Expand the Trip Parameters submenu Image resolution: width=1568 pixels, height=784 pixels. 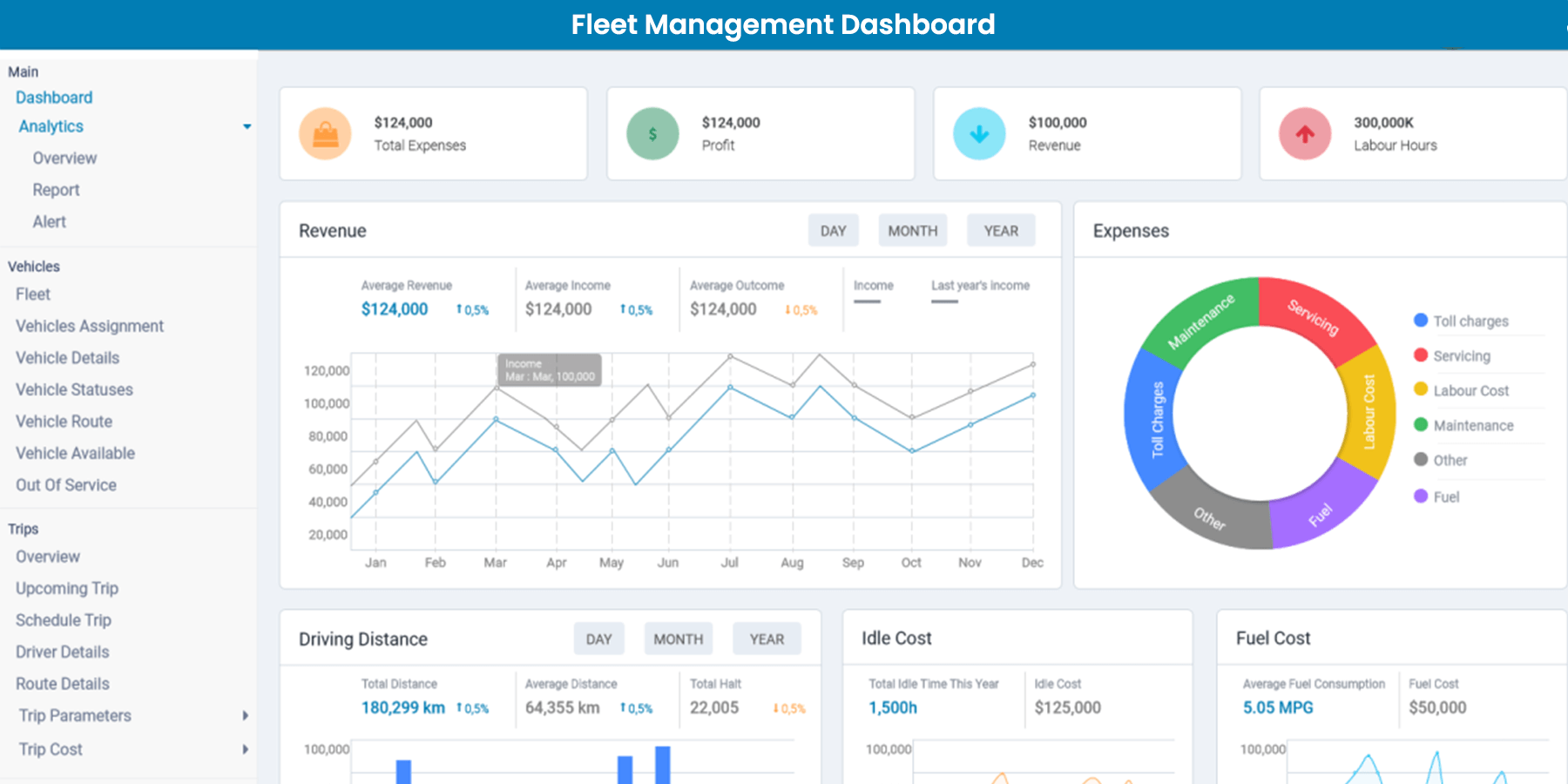point(245,715)
